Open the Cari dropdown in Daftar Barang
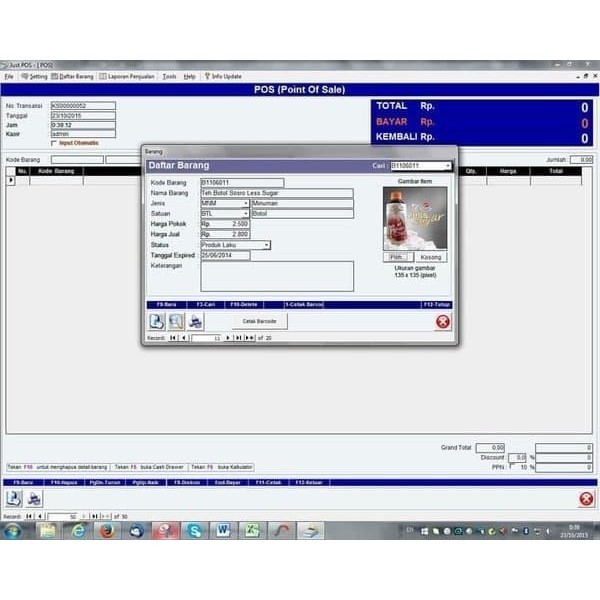The image size is (600, 600). [x=447, y=166]
